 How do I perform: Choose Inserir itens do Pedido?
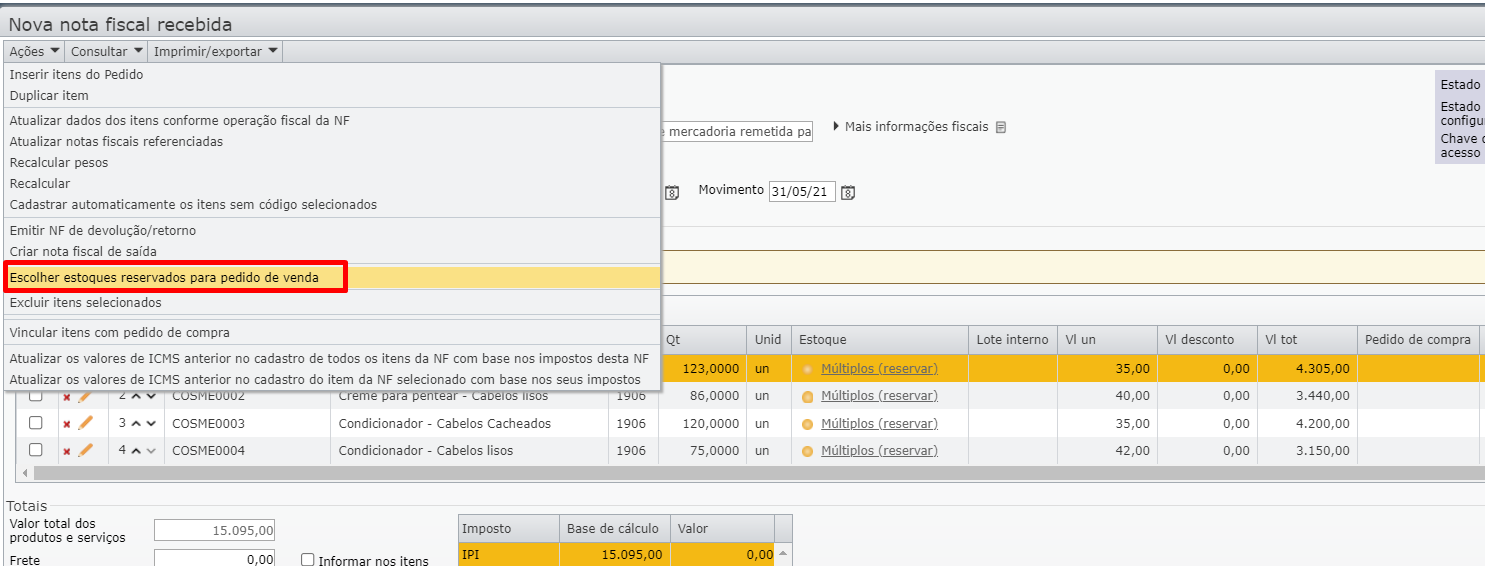pyautogui.click(x=331, y=75)
